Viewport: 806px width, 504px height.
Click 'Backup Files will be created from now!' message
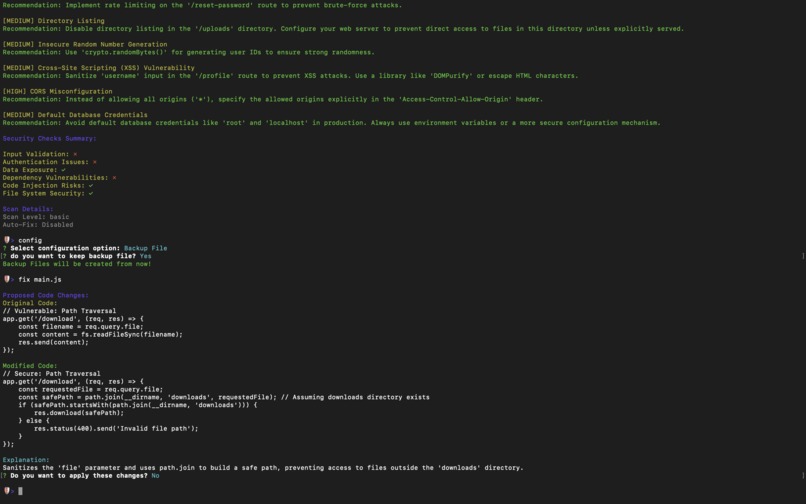[x=77, y=264]
